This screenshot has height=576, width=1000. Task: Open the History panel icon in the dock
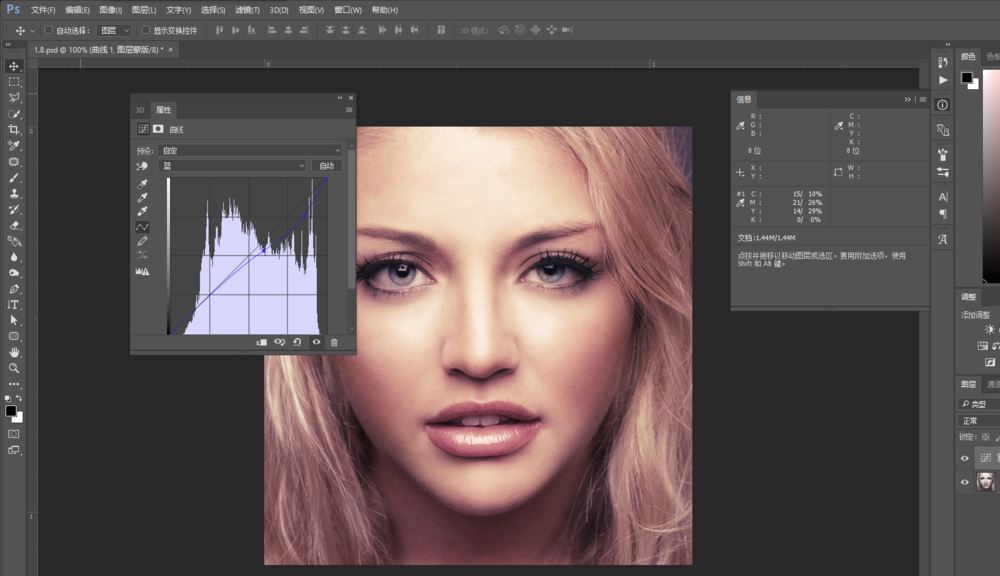click(943, 62)
